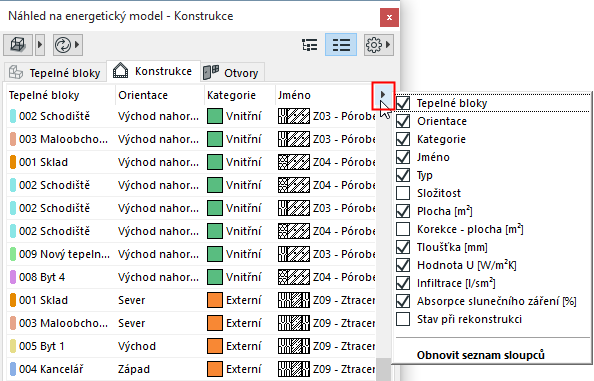594x381 pixels.
Task: Switch to the tree list view icon
Action: click(x=310, y=45)
